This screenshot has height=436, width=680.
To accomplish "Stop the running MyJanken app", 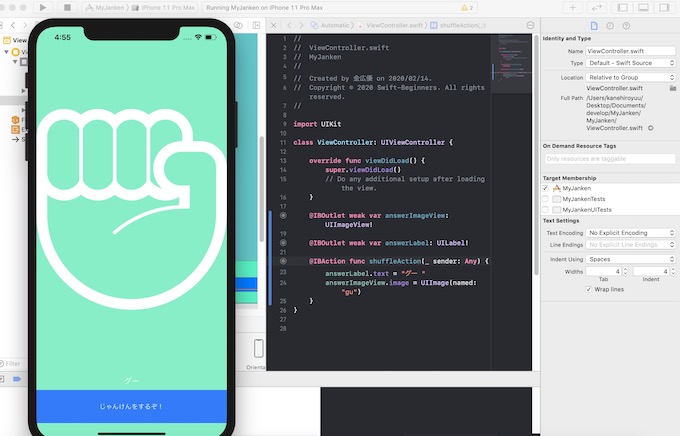I will (67, 7).
